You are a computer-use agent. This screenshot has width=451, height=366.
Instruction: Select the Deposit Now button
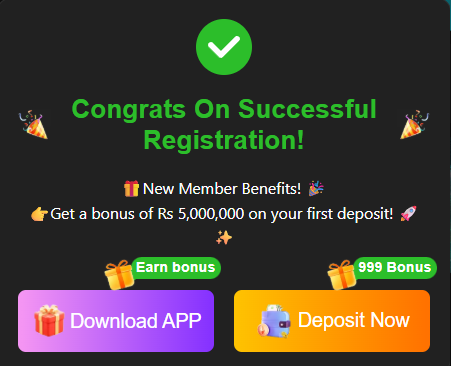(332, 321)
